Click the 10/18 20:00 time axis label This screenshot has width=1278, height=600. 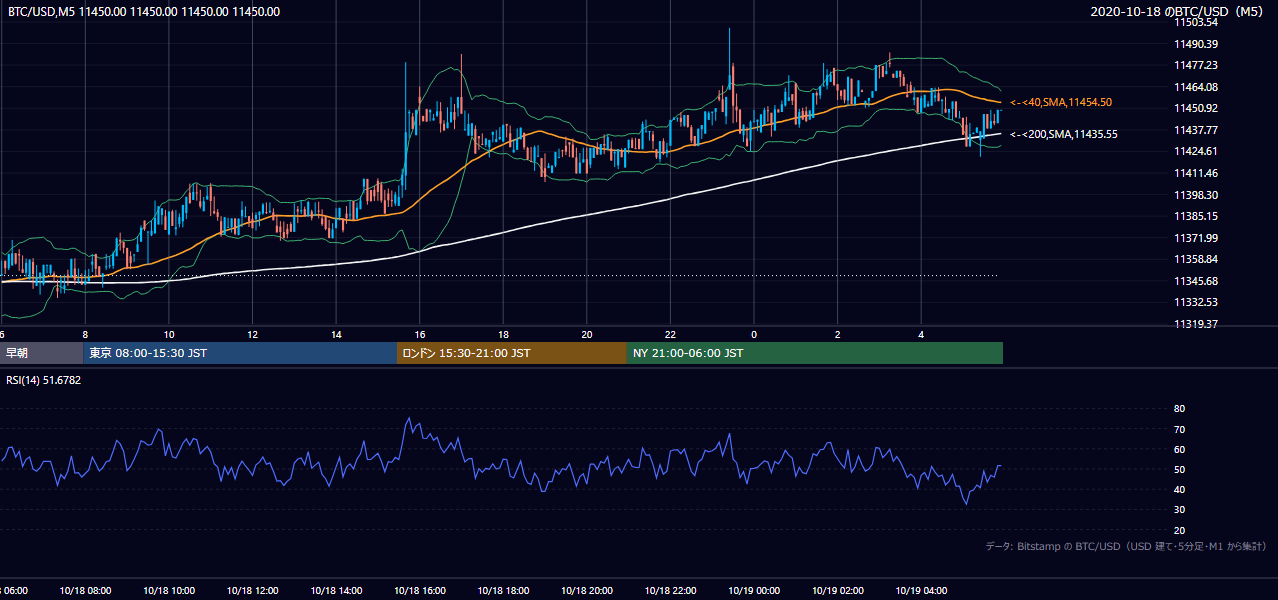[587, 591]
